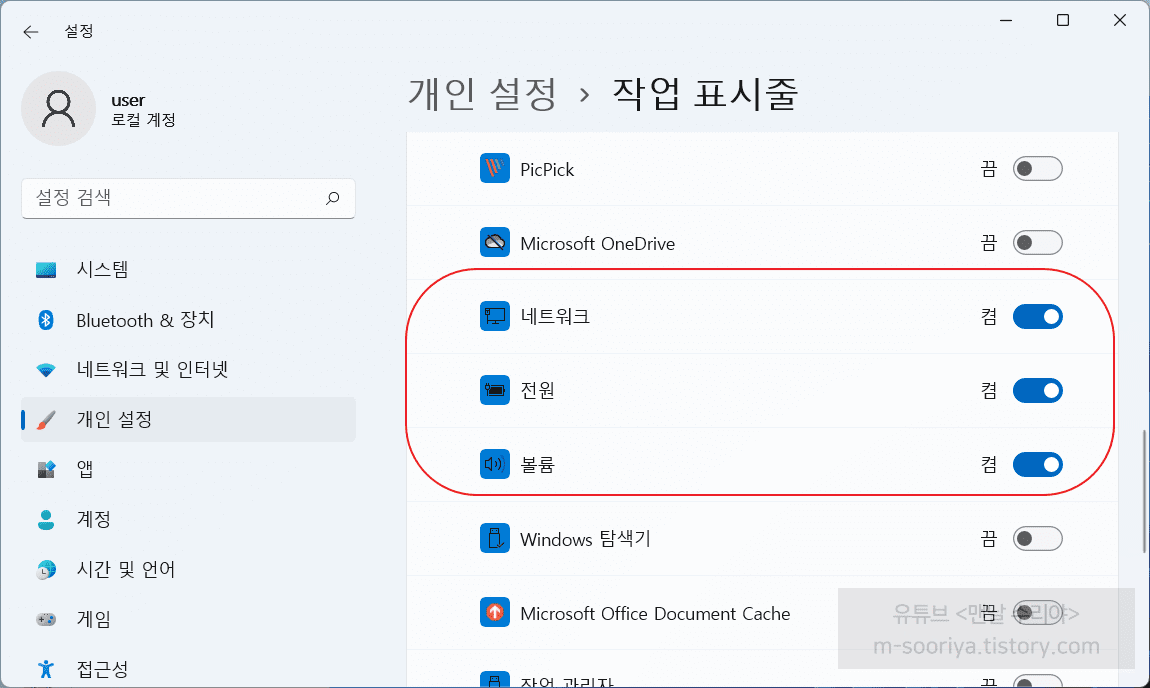Maximize the Settings window
Viewport: 1150px width, 688px height.
1063,21
